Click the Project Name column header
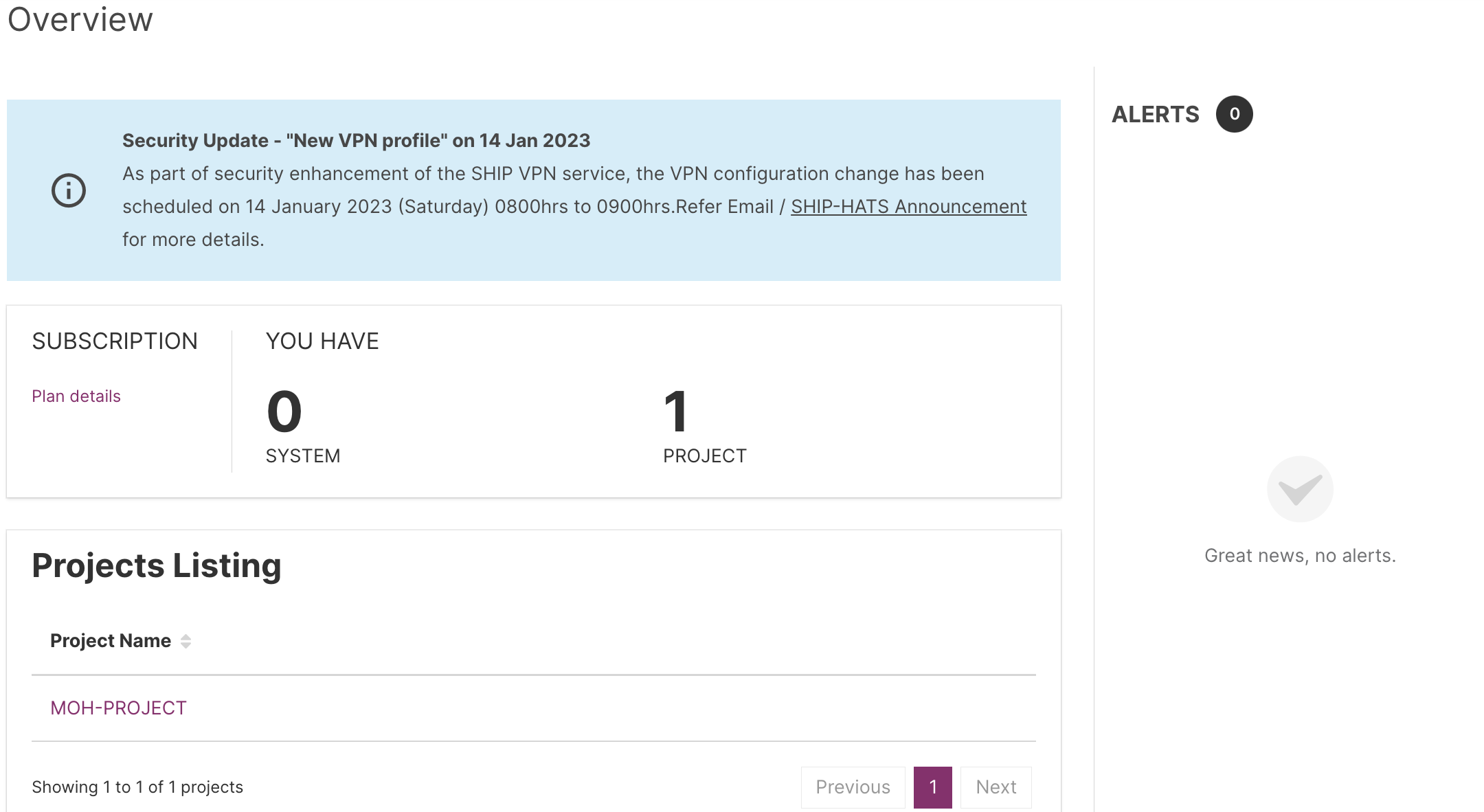 pos(111,641)
